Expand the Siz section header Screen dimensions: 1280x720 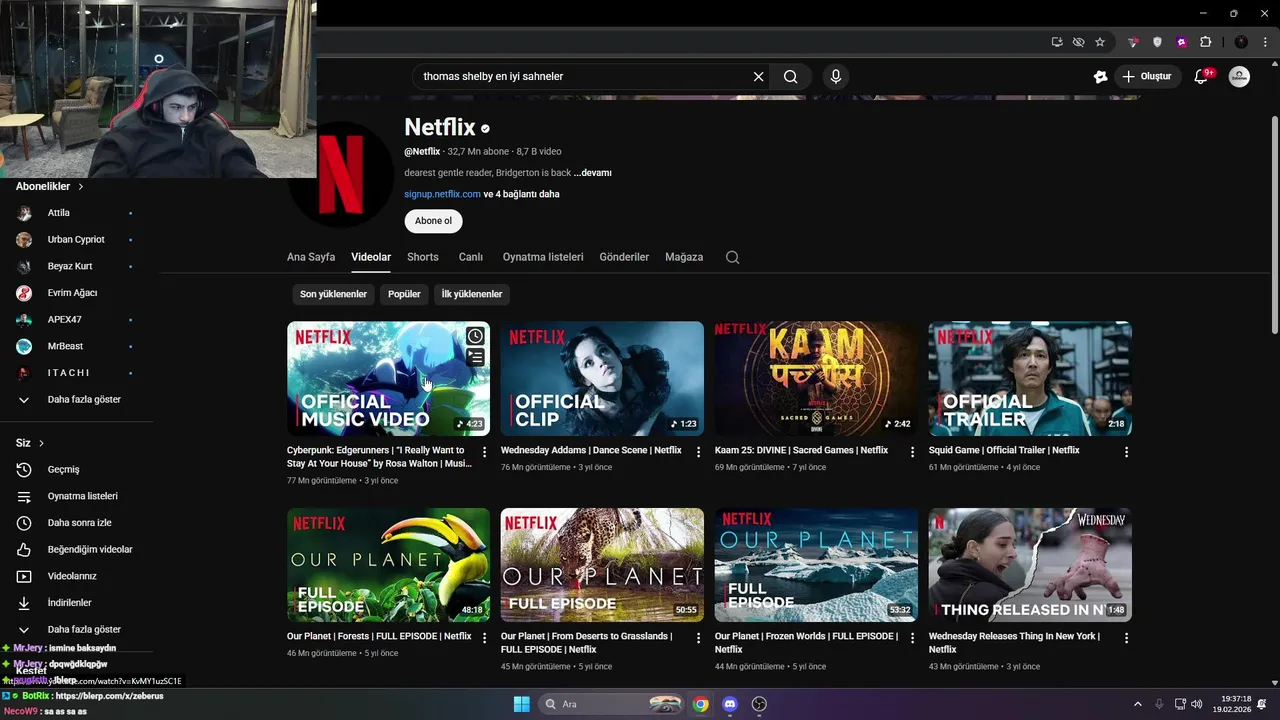[x=30, y=443]
